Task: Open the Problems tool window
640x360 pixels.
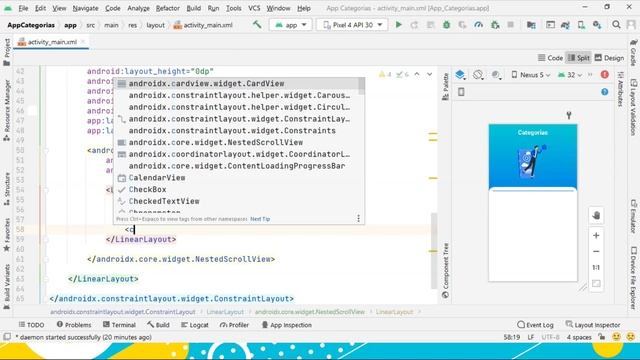Action: [x=74, y=325]
